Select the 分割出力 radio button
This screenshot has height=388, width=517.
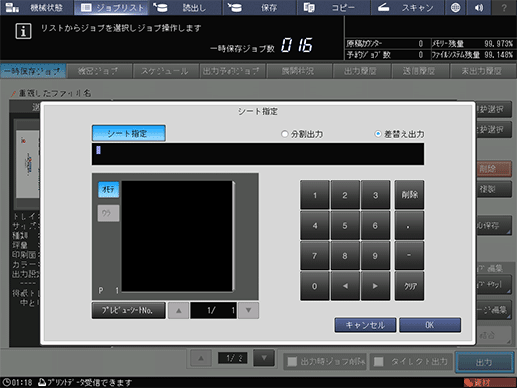pos(284,134)
